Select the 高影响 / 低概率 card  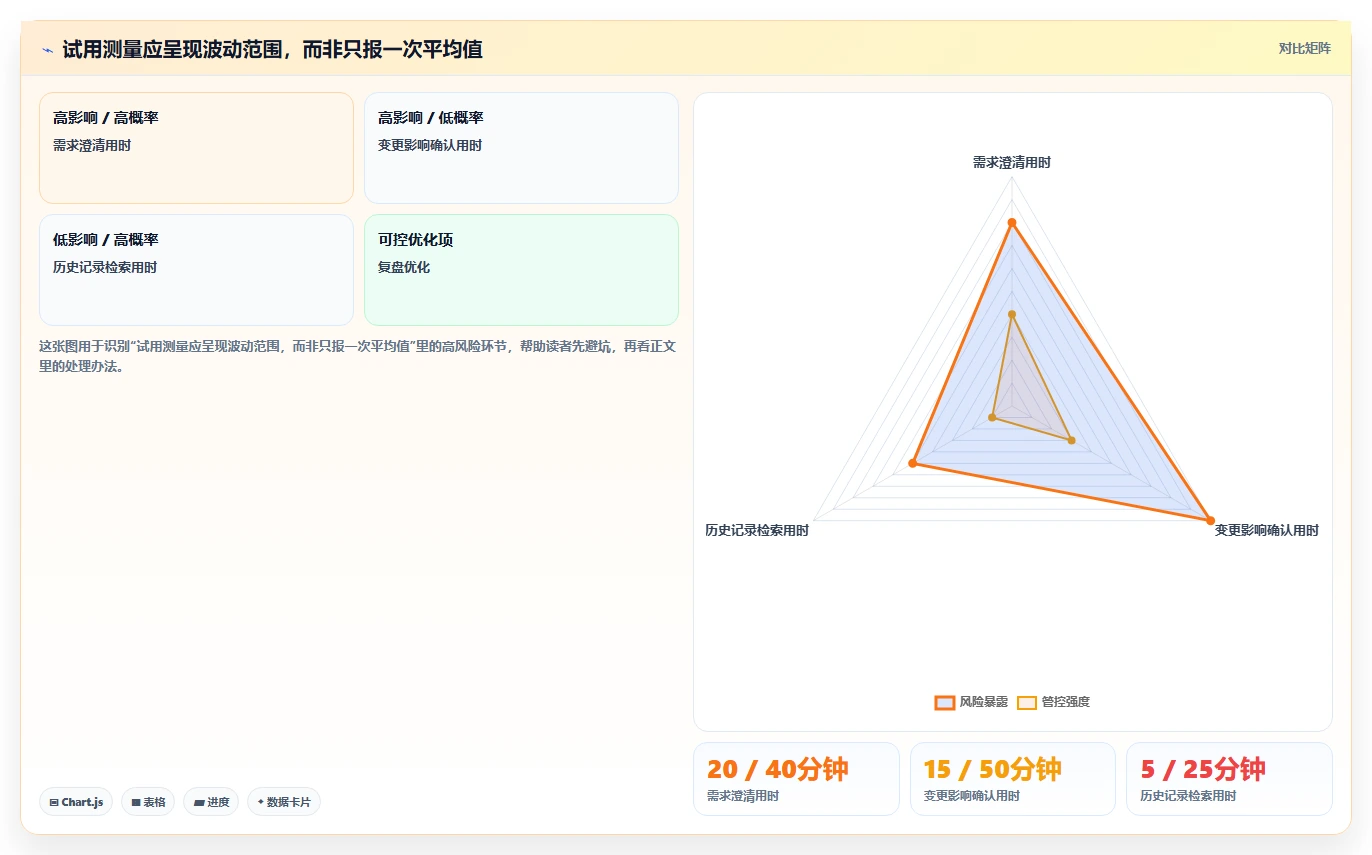point(521,148)
